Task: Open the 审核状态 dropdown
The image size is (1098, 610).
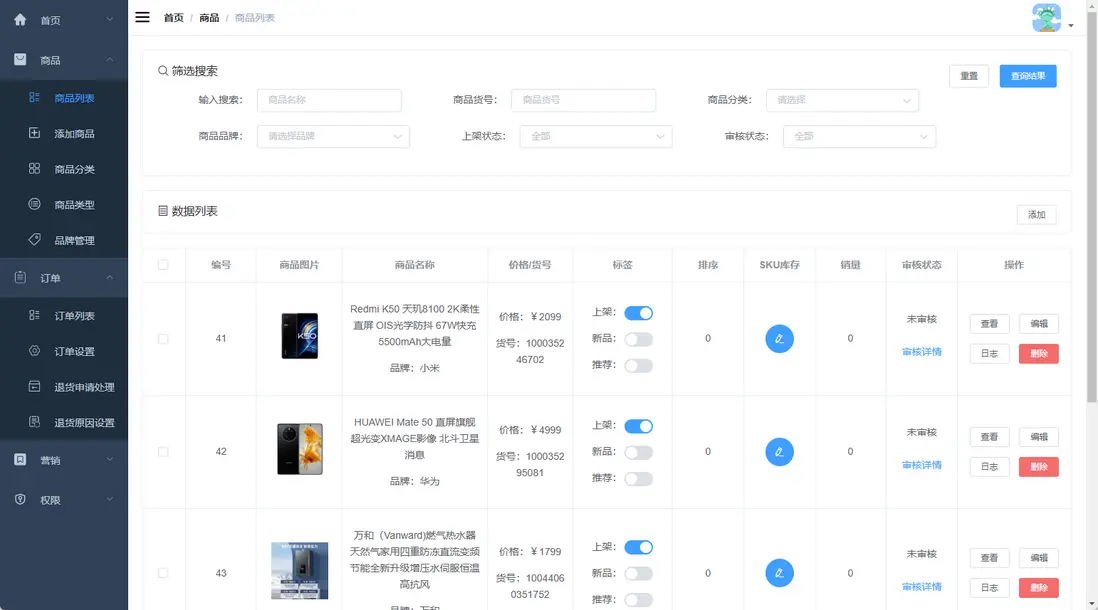Action: pyautogui.click(x=859, y=137)
